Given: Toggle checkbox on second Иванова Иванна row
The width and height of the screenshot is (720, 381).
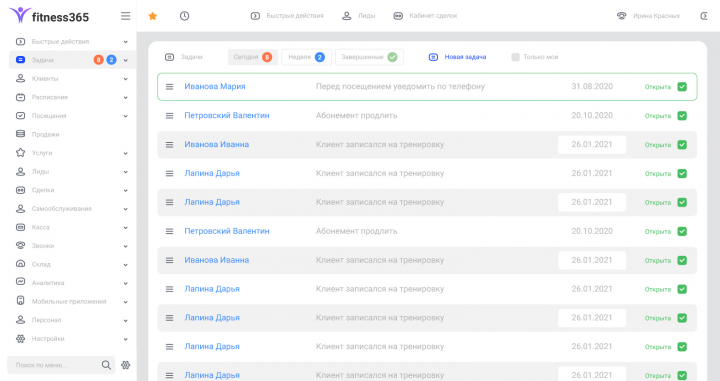Looking at the screenshot, I should 682,260.
